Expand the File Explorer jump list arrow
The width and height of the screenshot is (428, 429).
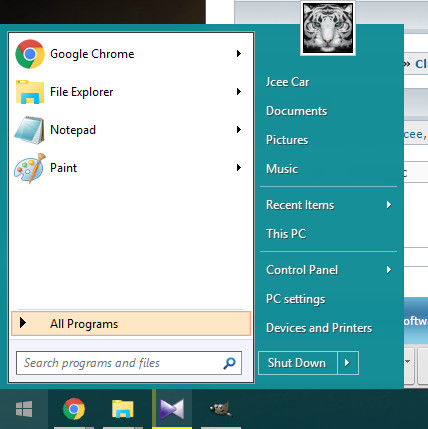coord(239,92)
